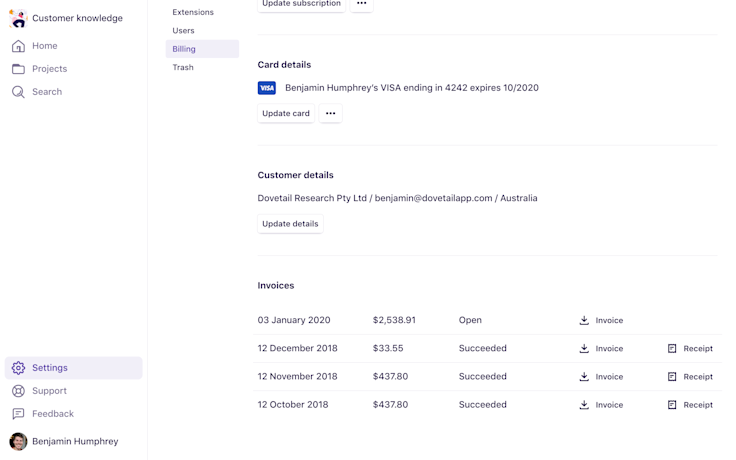Click Benjamin Humphrey profile avatar
This screenshot has width=736, height=460.
coord(18,441)
